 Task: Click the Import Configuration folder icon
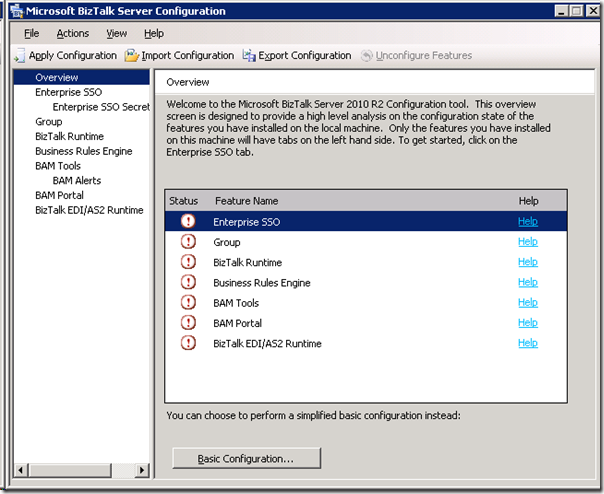132,56
